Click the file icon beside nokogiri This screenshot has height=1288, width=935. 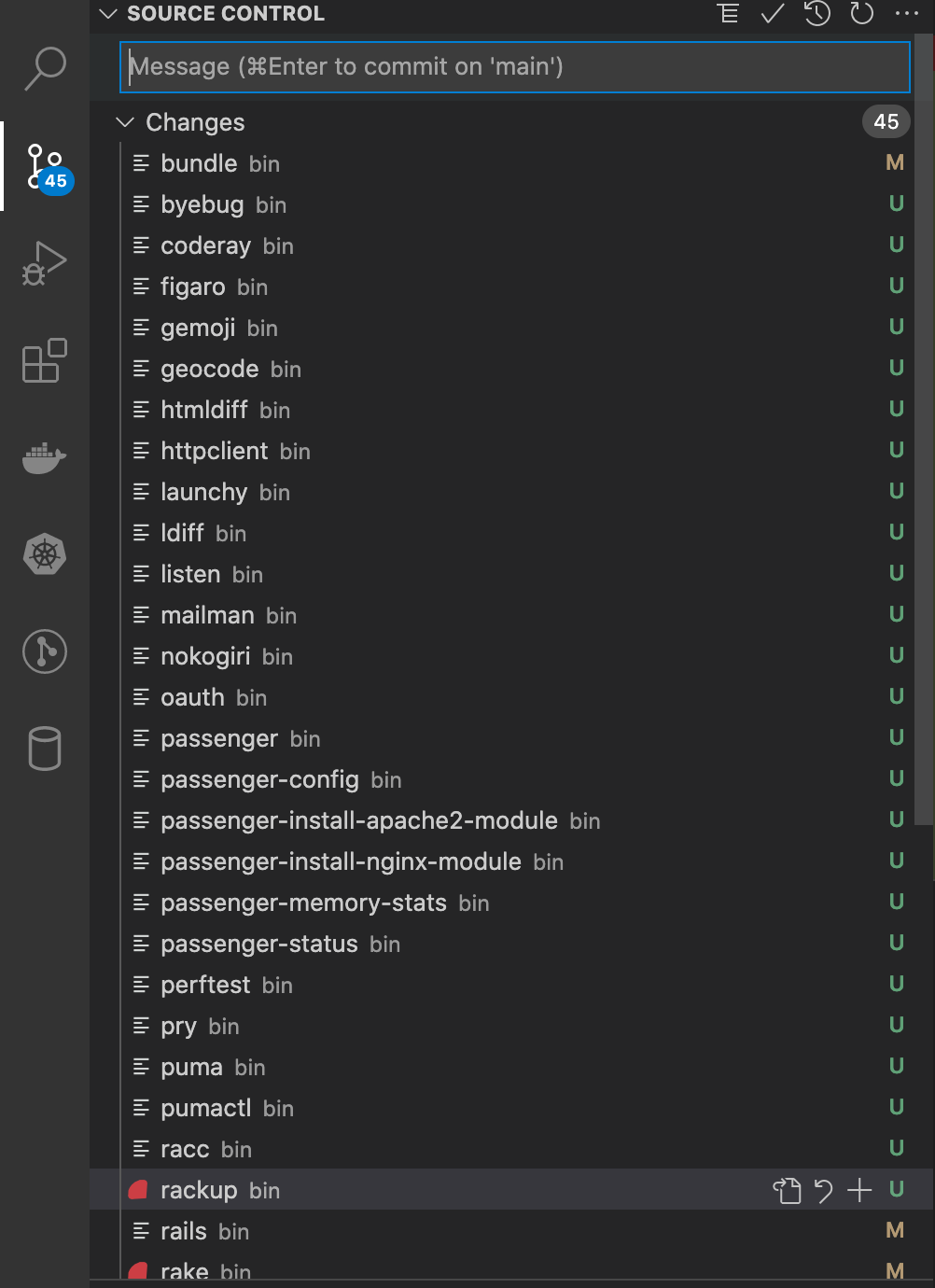point(141,656)
